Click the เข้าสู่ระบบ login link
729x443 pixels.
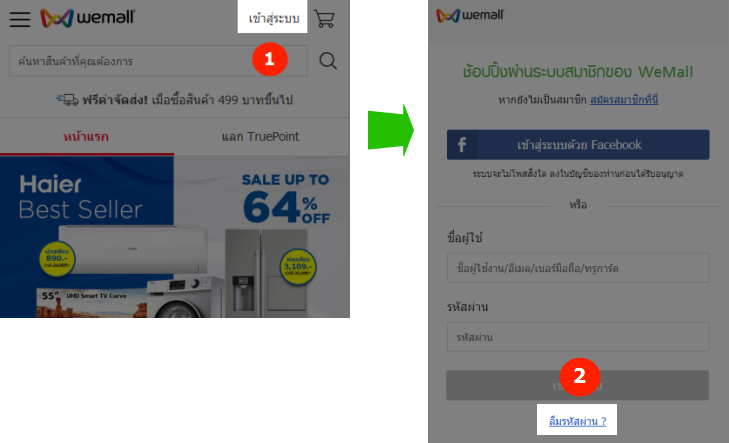point(273,19)
